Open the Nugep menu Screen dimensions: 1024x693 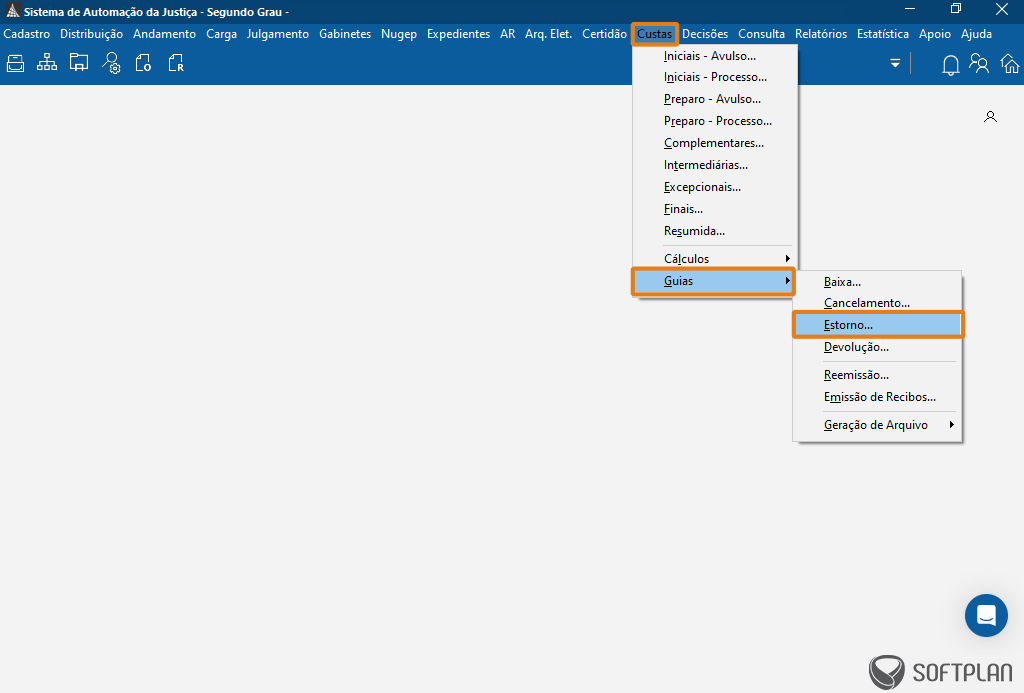399,34
